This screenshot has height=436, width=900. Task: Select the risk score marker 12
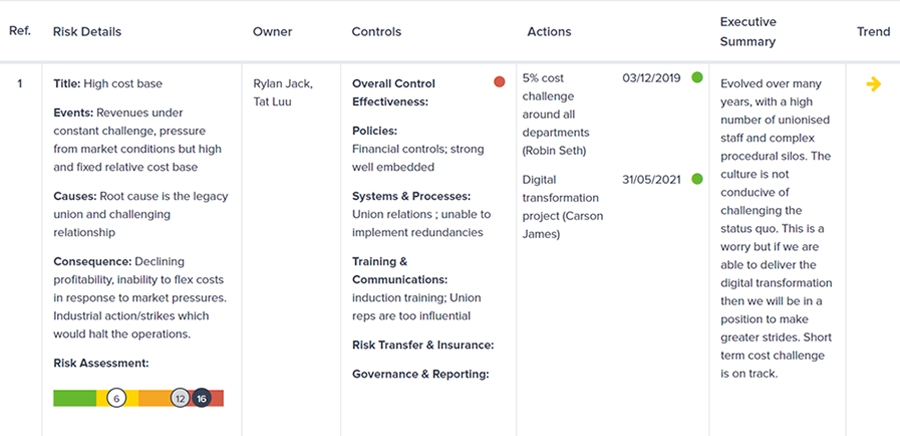[180, 398]
